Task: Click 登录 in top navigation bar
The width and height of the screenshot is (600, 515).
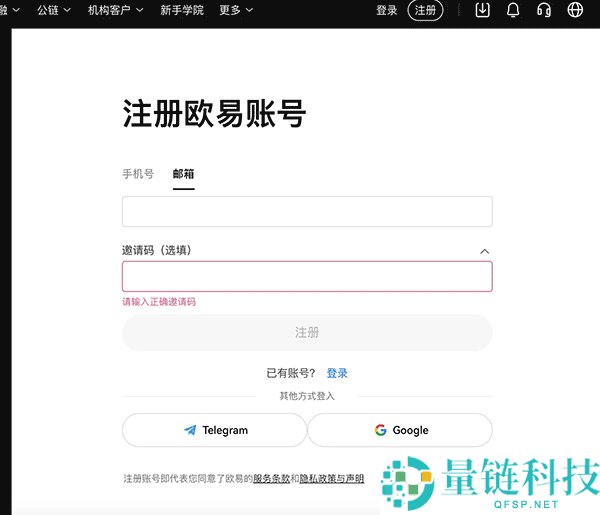Action: click(x=386, y=10)
